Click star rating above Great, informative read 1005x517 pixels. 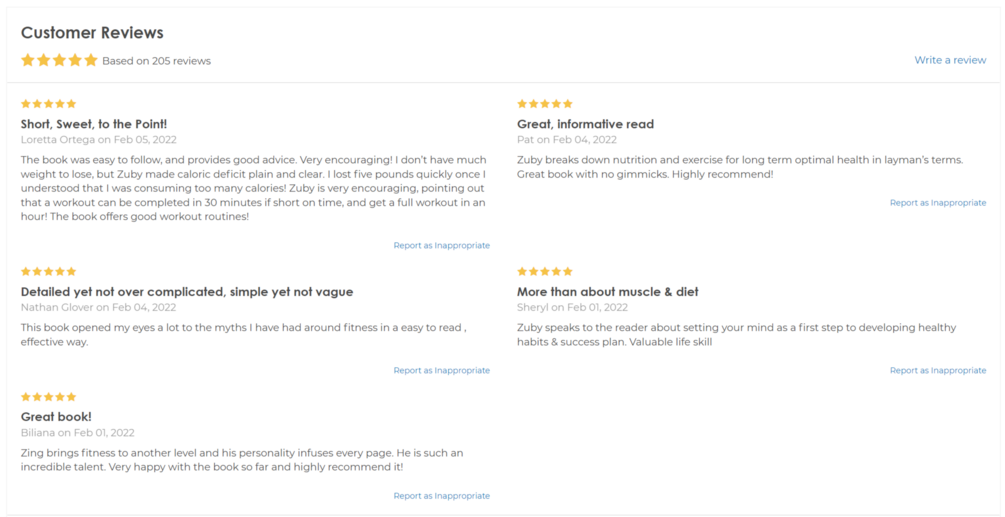545,104
